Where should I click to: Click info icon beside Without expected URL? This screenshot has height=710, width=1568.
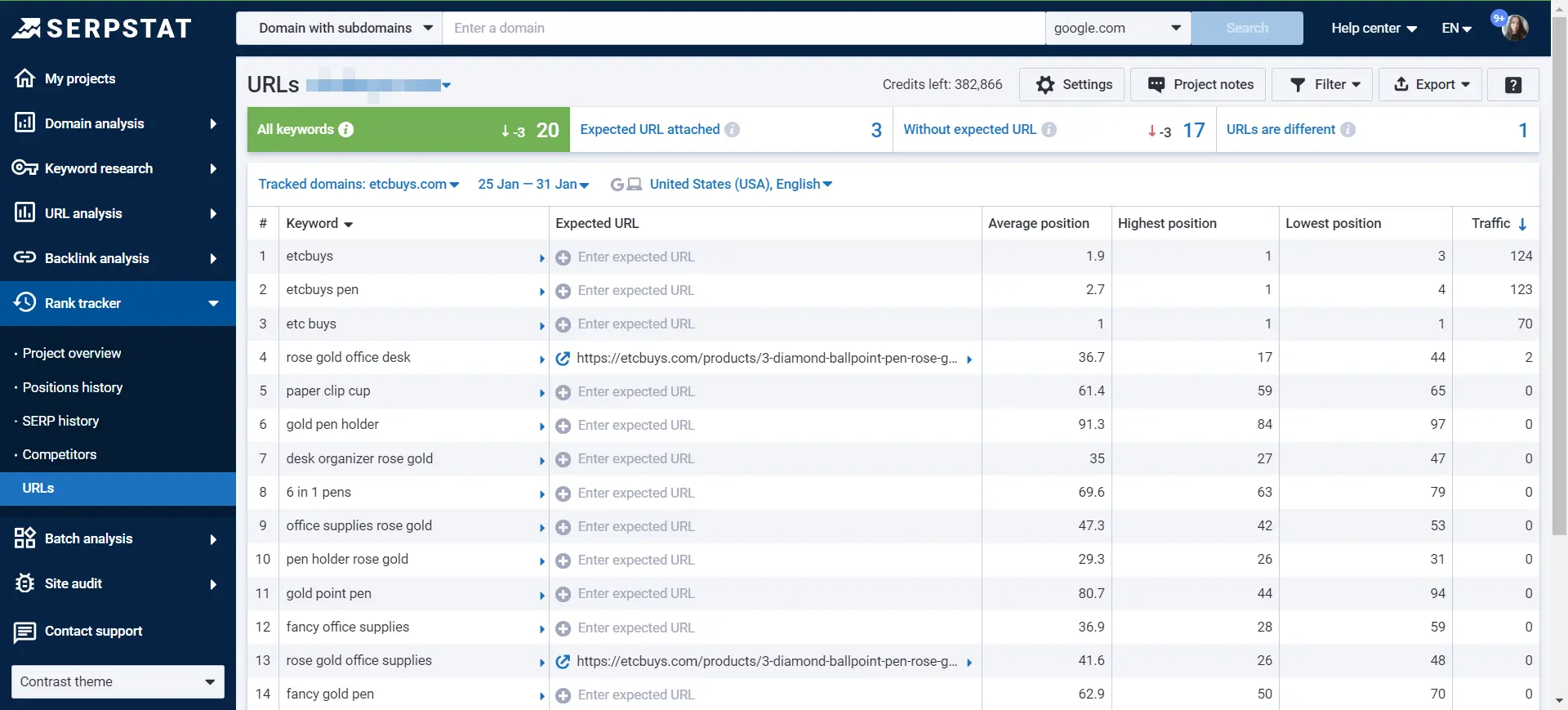pyautogui.click(x=1049, y=129)
